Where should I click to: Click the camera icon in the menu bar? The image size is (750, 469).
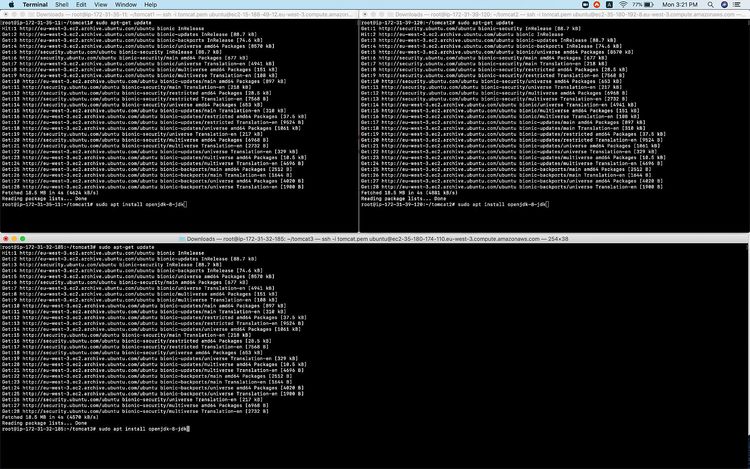click(585, 4)
